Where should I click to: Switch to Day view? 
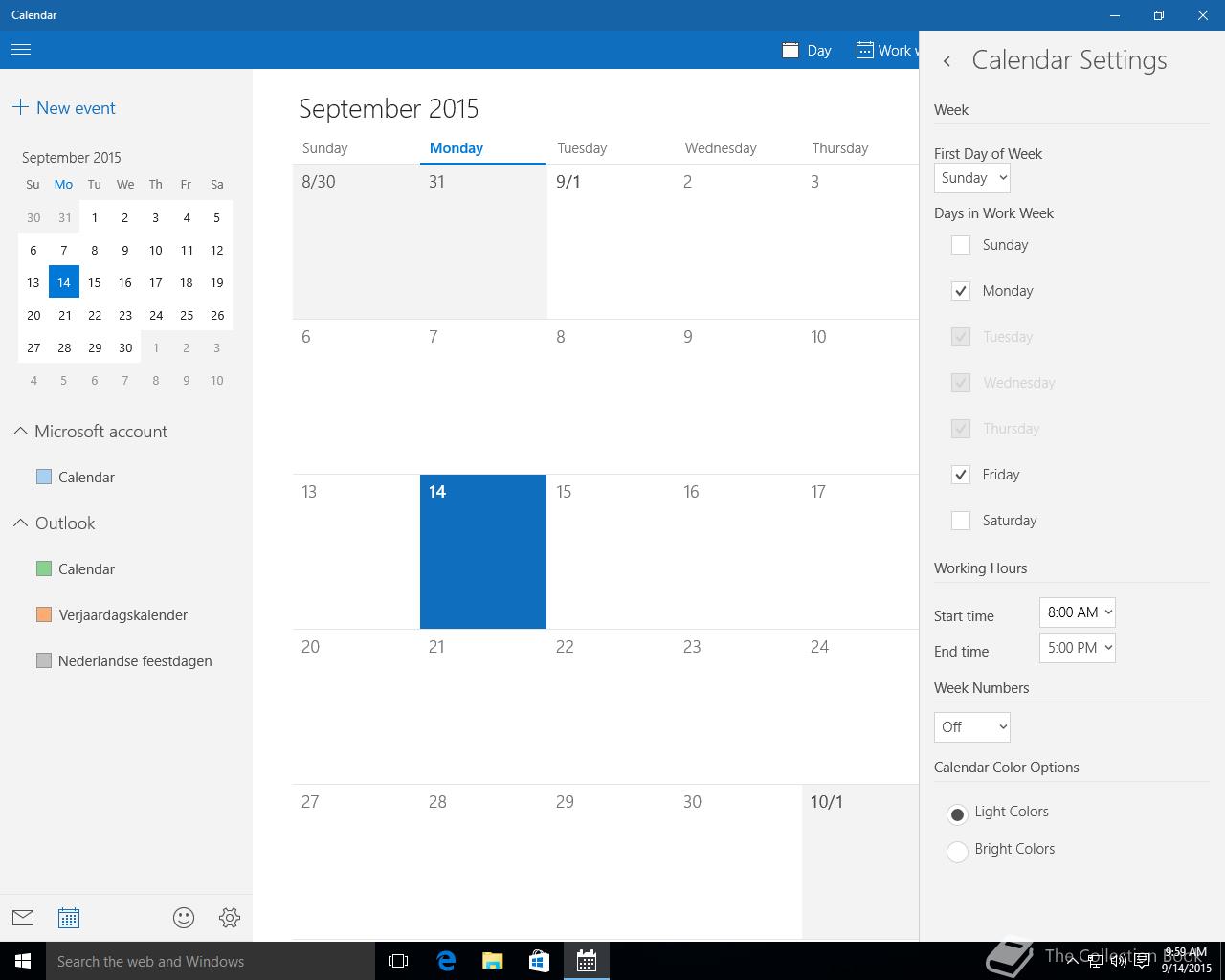807,50
